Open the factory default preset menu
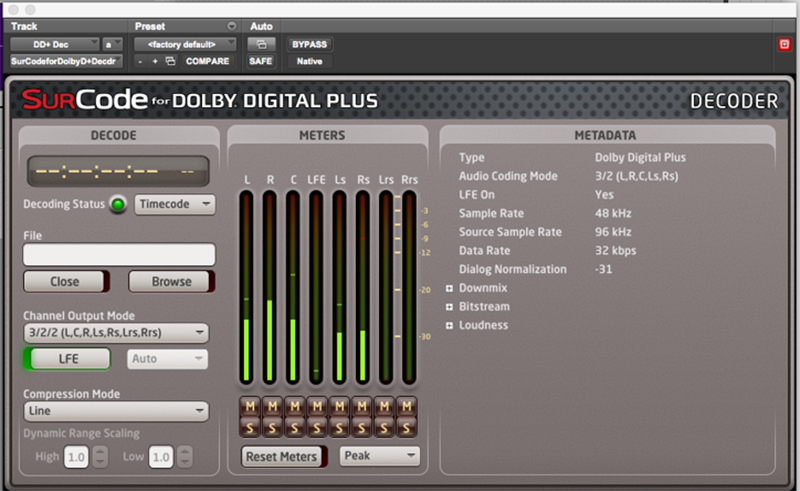The height and width of the screenshot is (491, 800). 189,44
